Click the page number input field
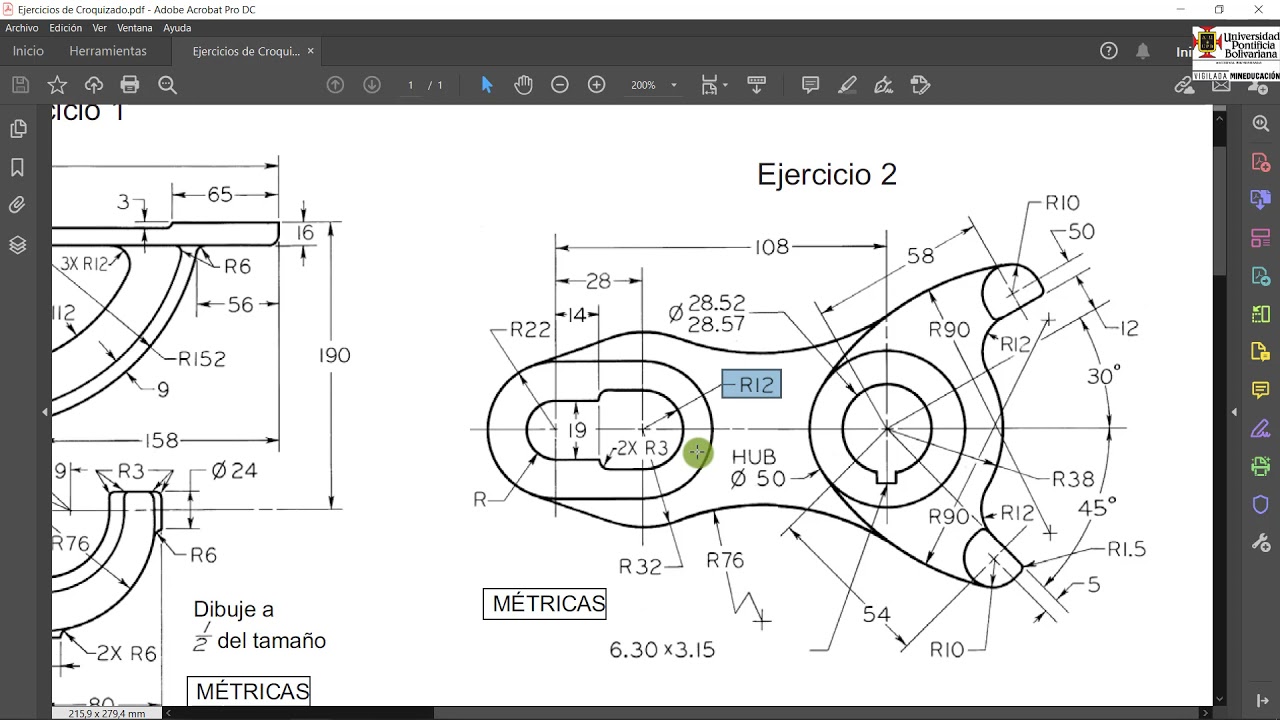Viewport: 1280px width, 720px height. tap(410, 85)
